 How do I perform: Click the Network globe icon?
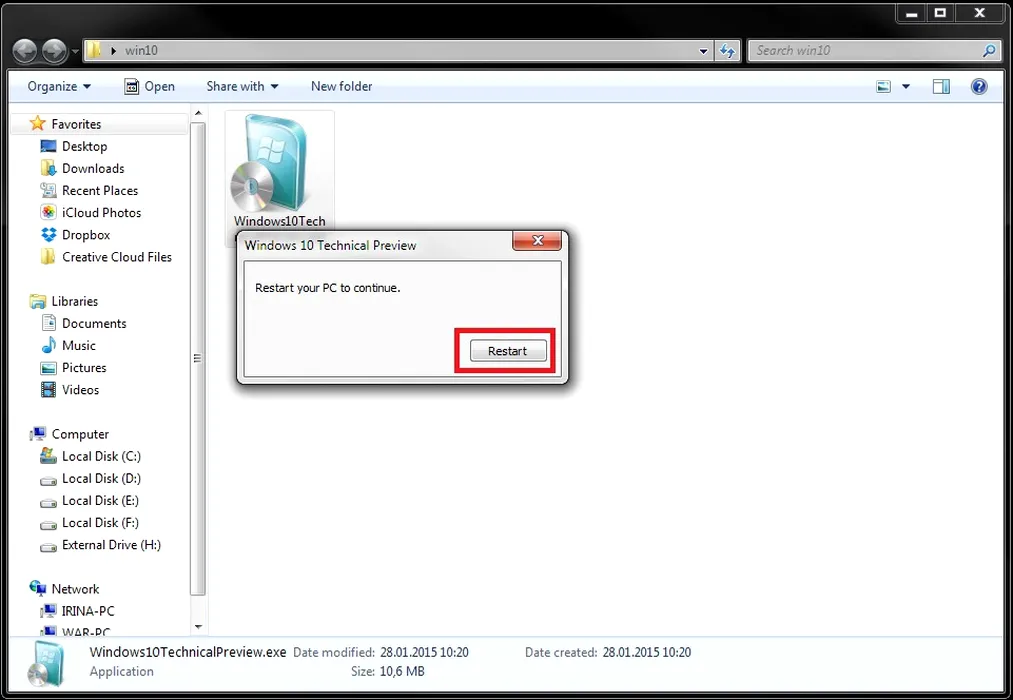click(37, 588)
